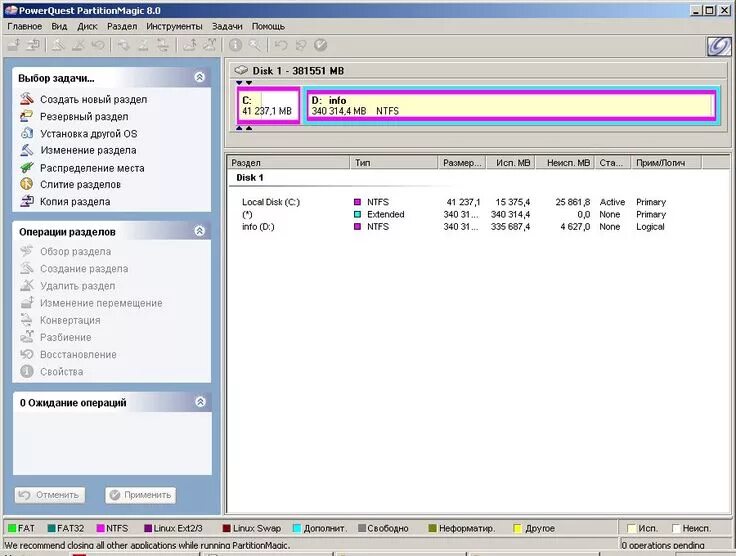This screenshot has height=556, width=736.
Task: Click the purple Linux Ext2/3 legend swatch
Action: coord(148,528)
